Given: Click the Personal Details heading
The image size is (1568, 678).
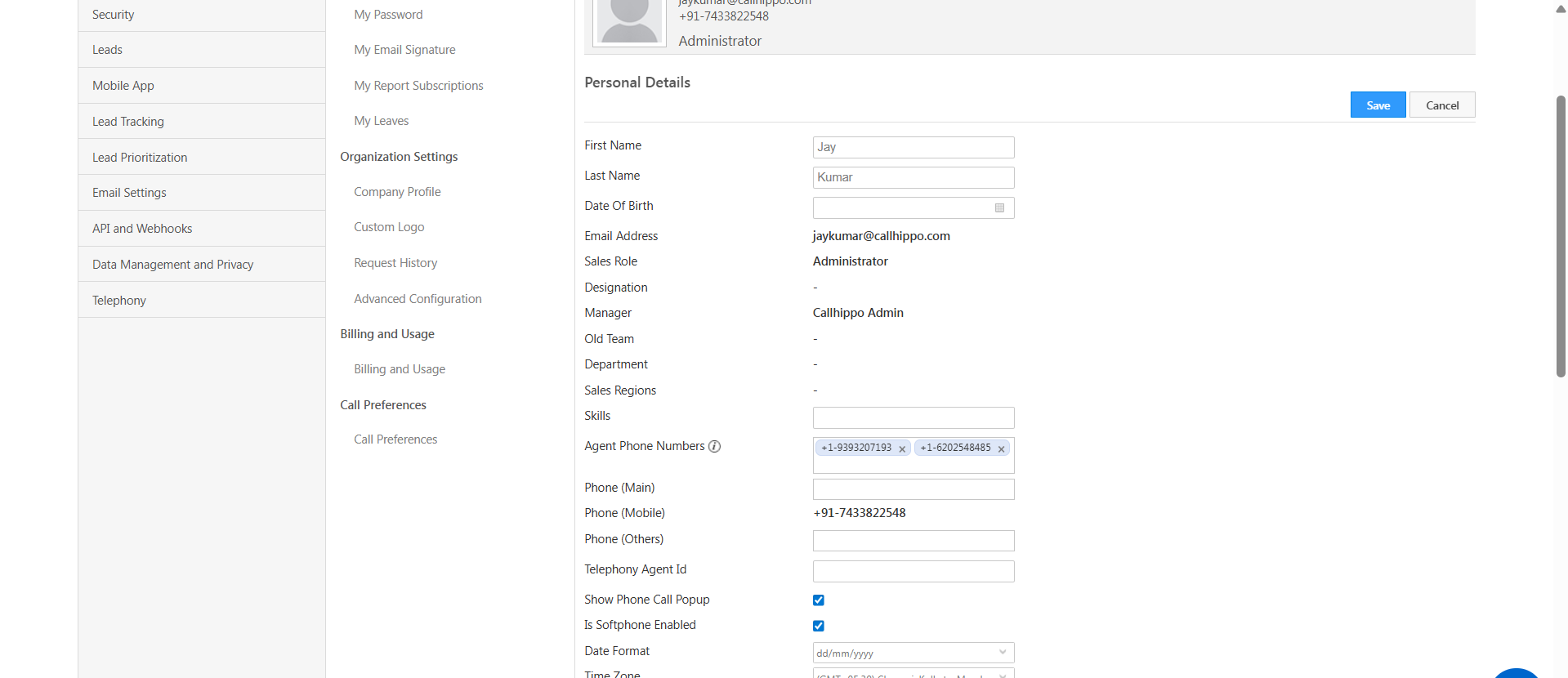Looking at the screenshot, I should click(637, 83).
